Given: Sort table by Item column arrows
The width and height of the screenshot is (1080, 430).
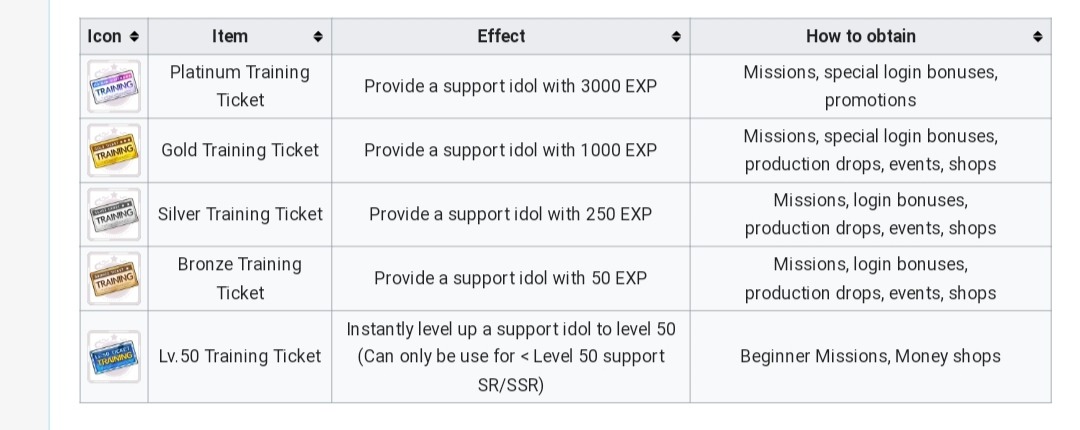Looking at the screenshot, I should pyautogui.click(x=318, y=37).
